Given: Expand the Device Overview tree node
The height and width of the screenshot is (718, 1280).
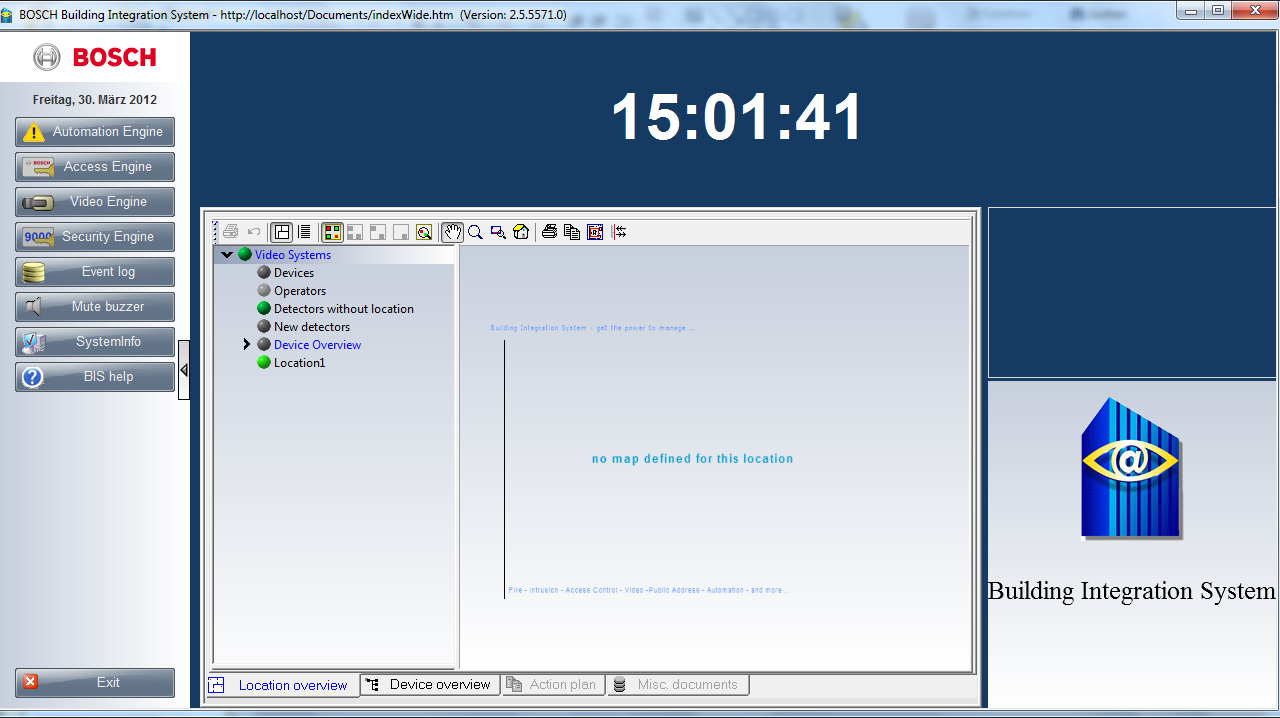Looking at the screenshot, I should tap(247, 344).
